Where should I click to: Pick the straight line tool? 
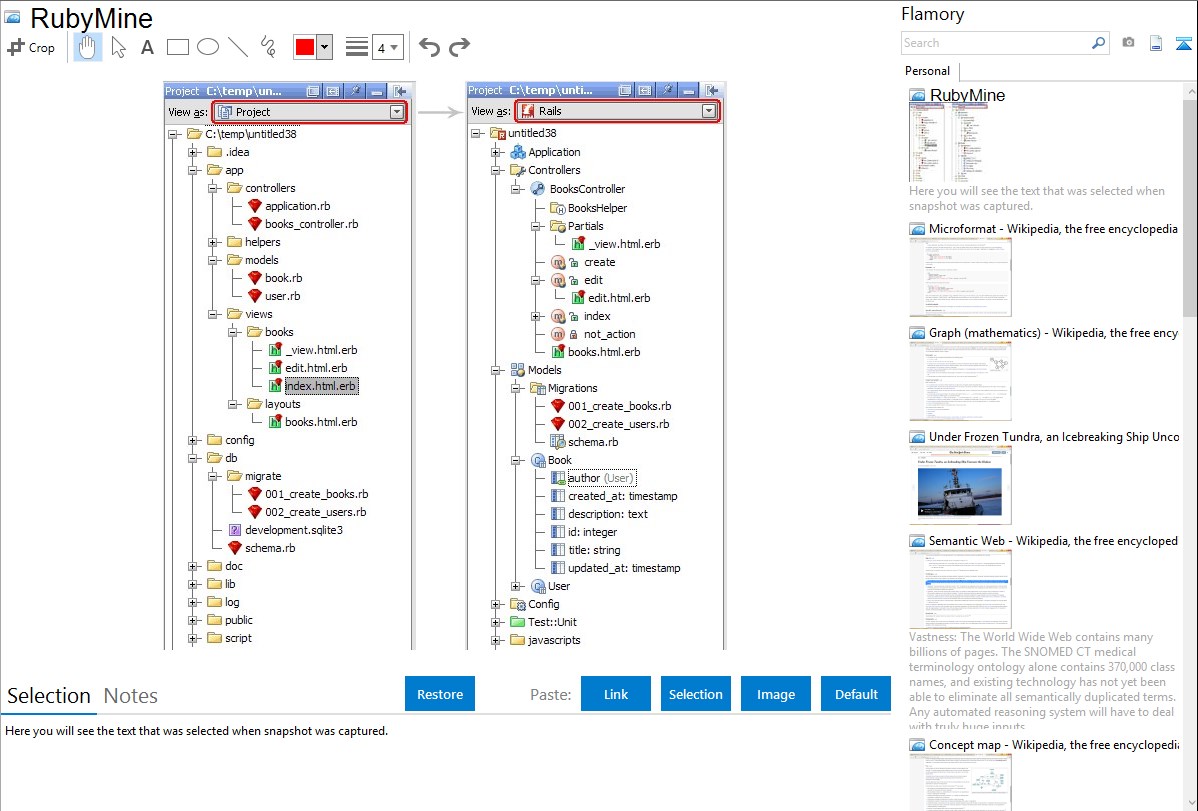pyautogui.click(x=238, y=47)
